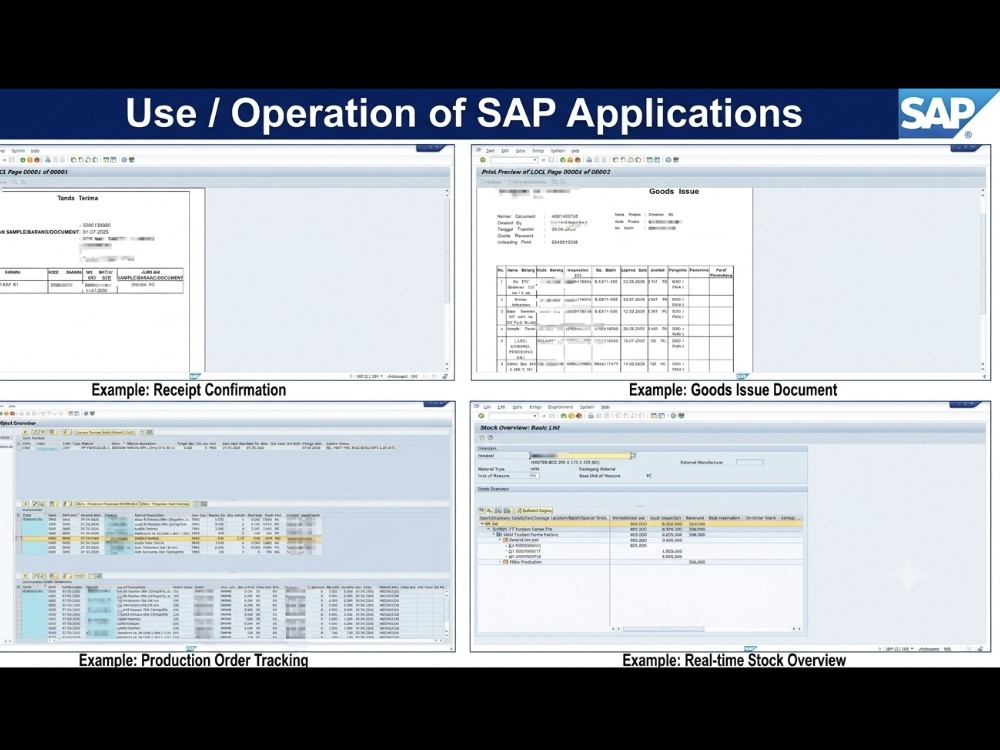Click first tree toolbar icon left of Detailed Display
The image size is (1000, 750).
tap(482, 510)
